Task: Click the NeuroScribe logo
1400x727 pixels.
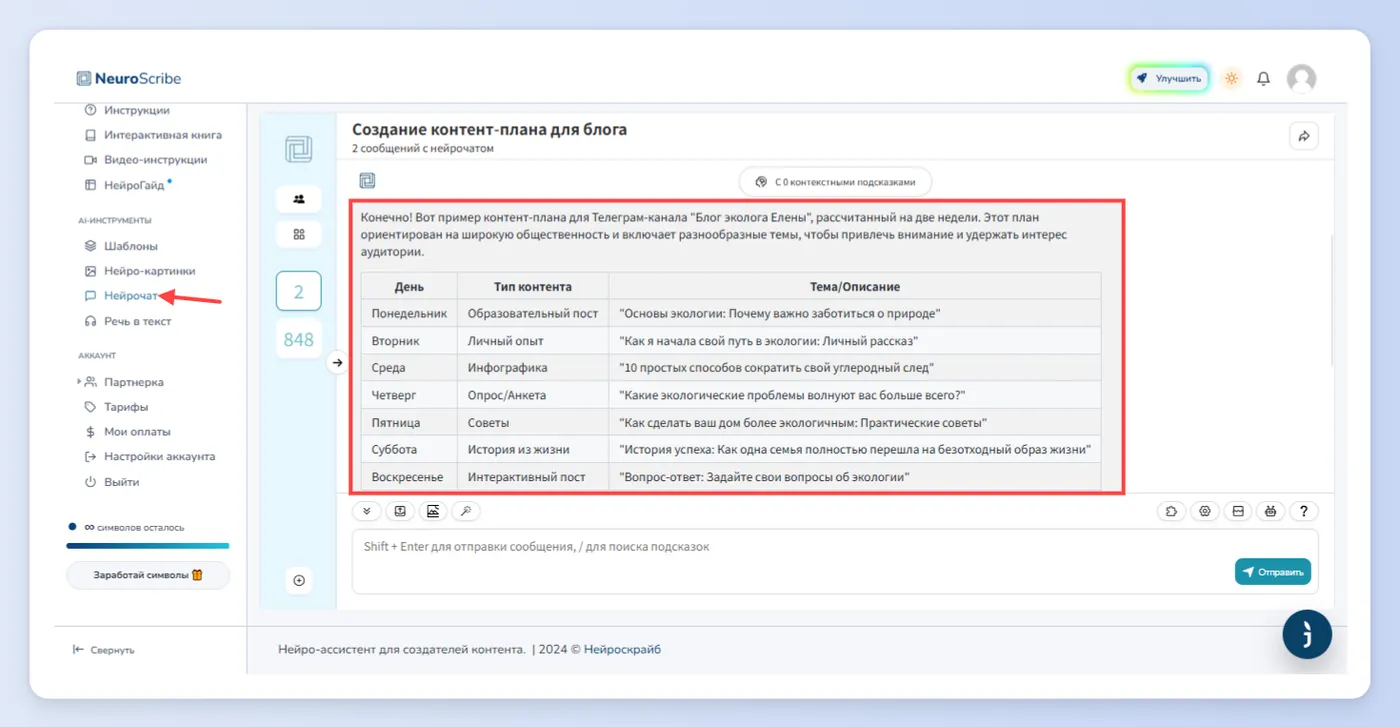Action: (129, 78)
